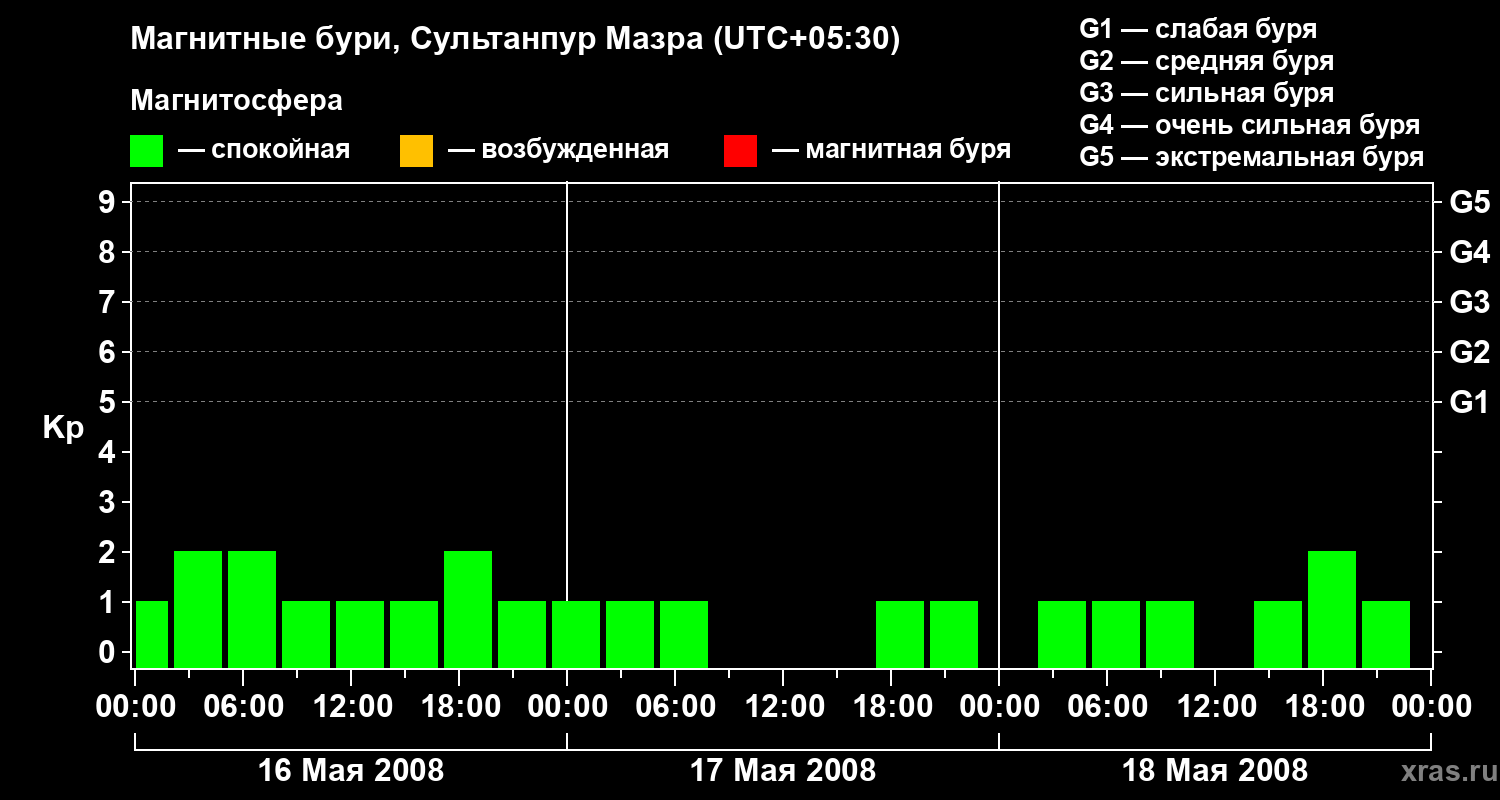This screenshot has width=1500, height=800.
Task: Click the first green bar on 16 May
Action: click(152, 634)
